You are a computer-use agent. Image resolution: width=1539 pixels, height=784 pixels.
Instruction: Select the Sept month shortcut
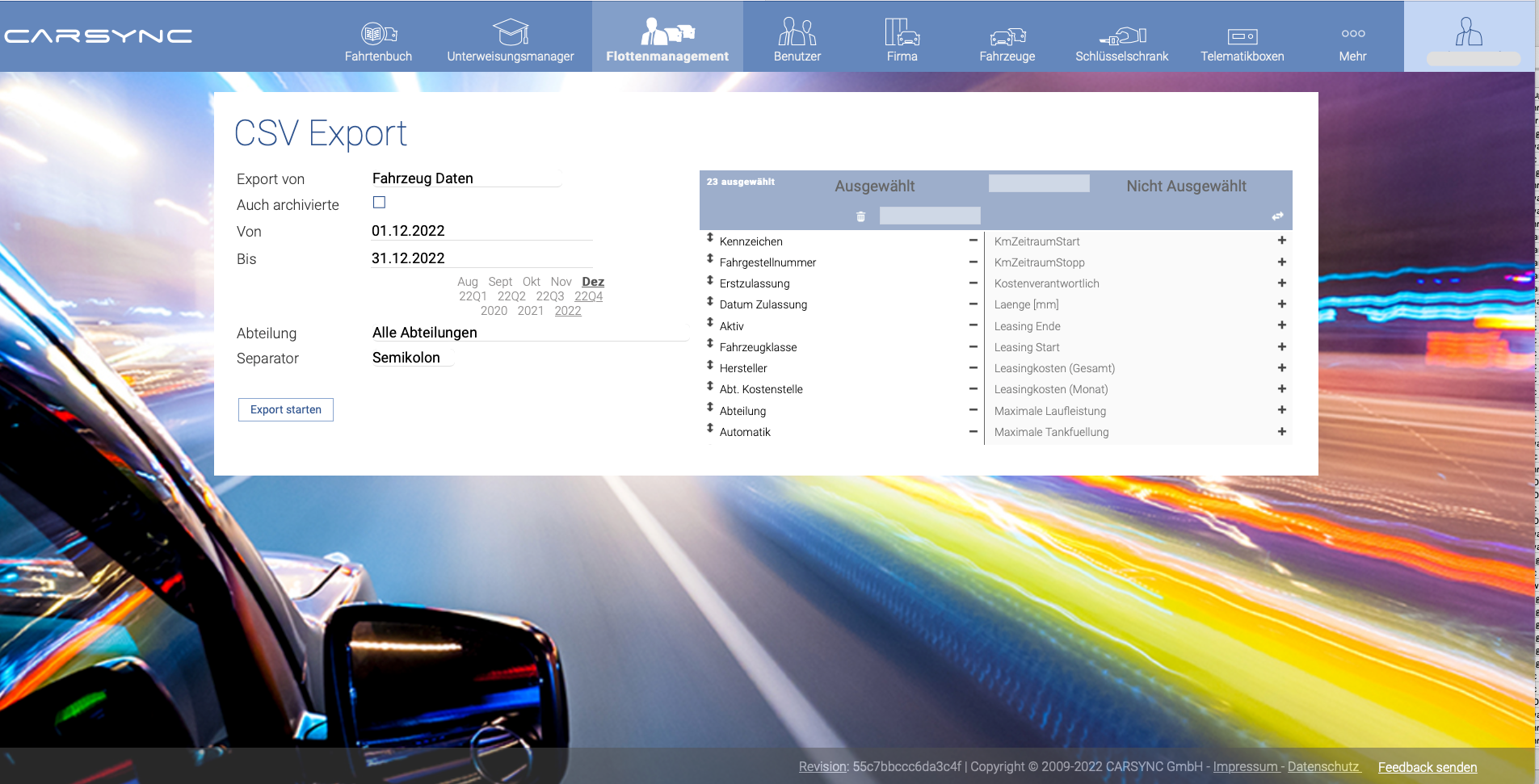pos(500,282)
